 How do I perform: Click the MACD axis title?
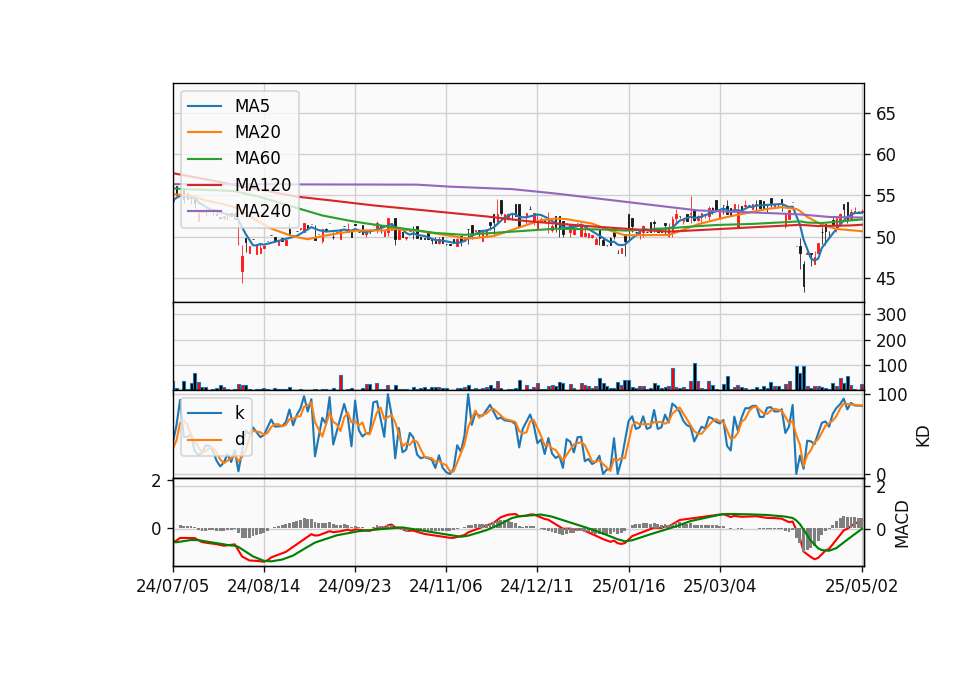pos(901,525)
